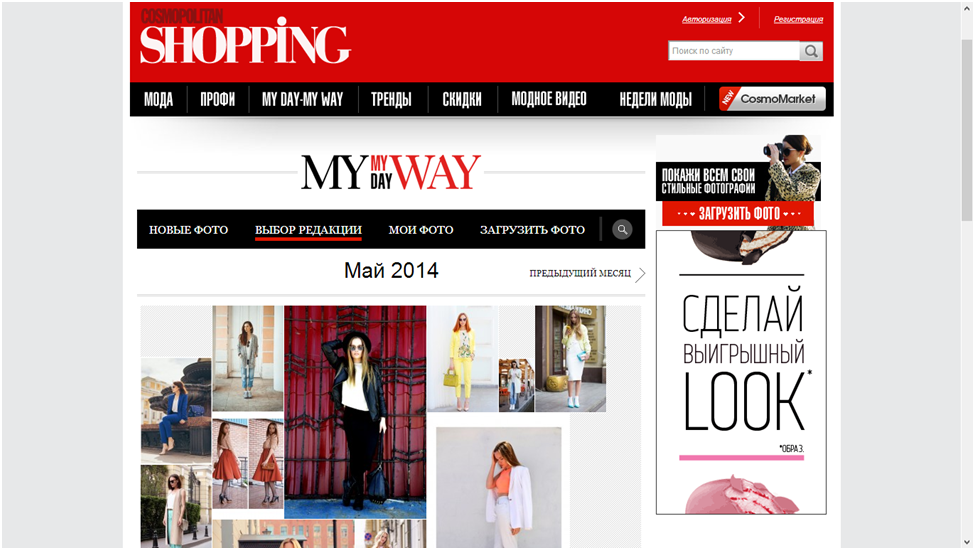Image resolution: width=975 pixels, height=550 pixels.
Task: Click the arrow next to Авторизация
Action: 742,17
